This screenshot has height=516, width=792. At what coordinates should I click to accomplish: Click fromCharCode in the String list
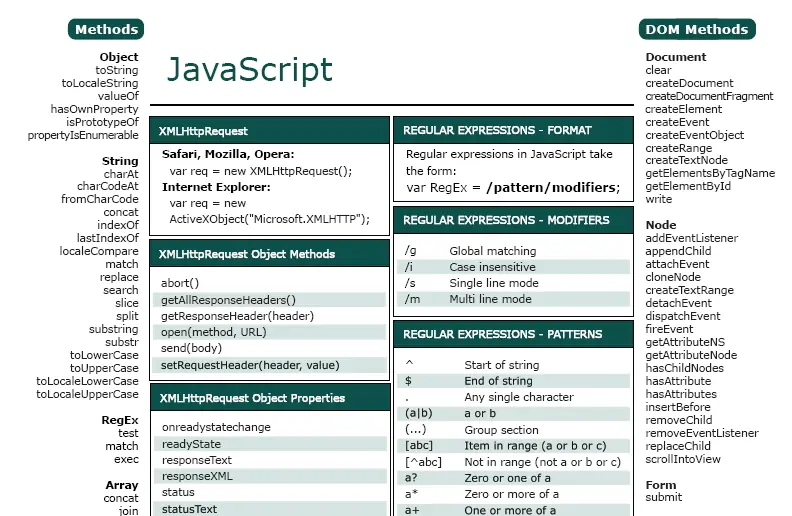pos(100,199)
